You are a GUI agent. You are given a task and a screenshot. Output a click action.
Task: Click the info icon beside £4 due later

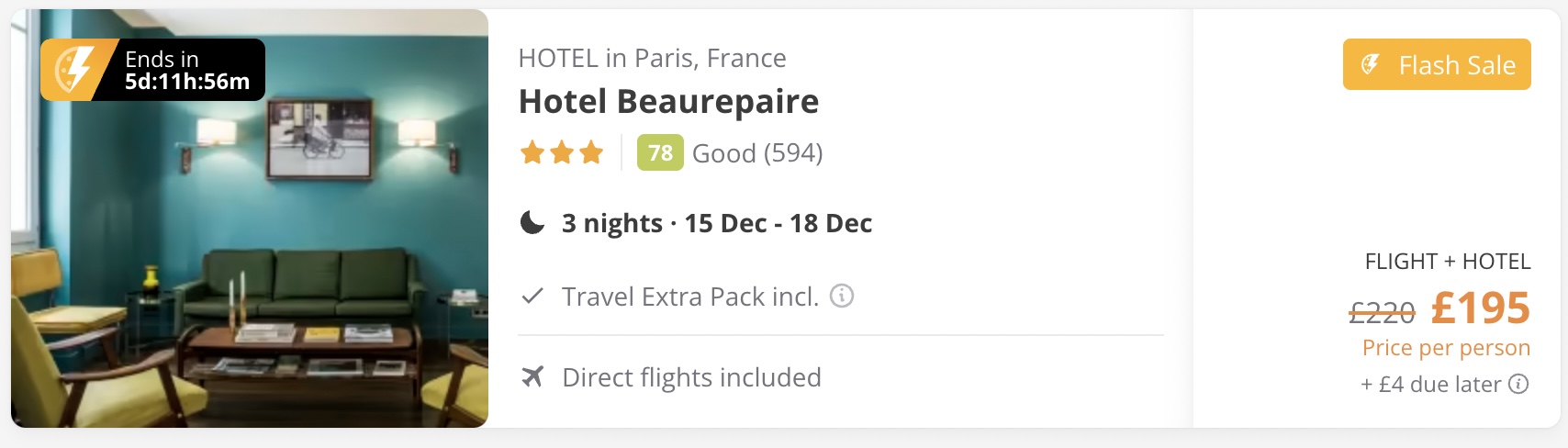click(1519, 384)
